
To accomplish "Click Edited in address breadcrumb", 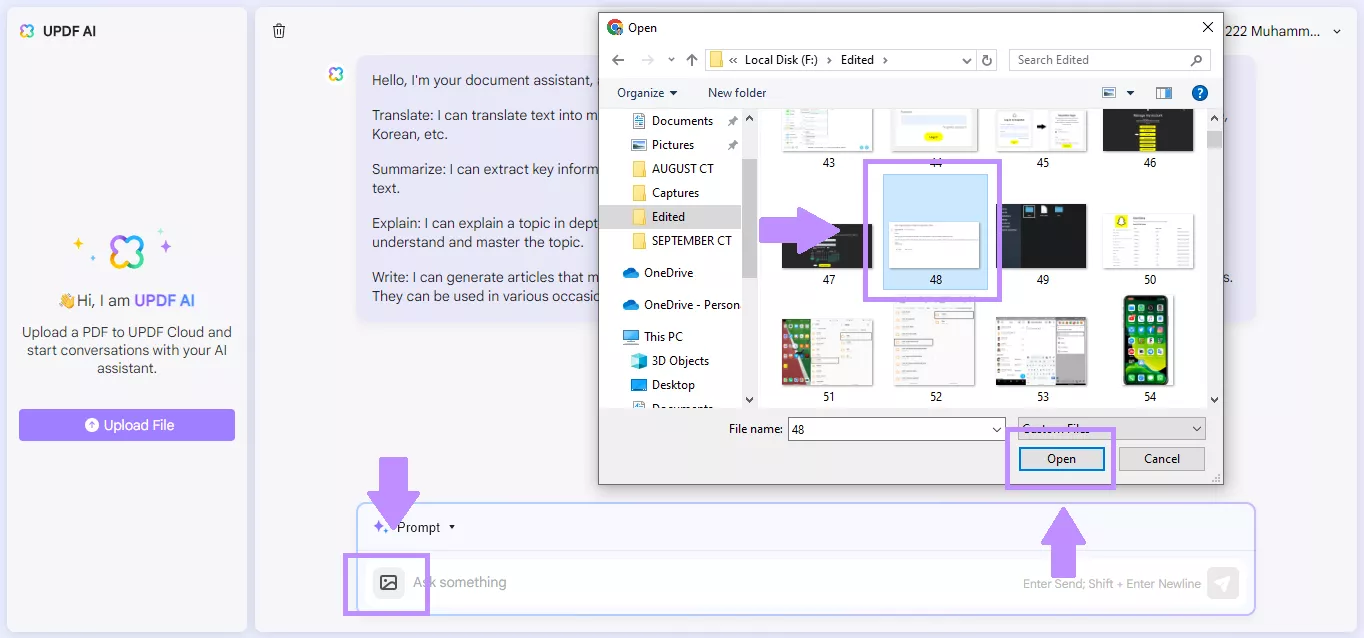I will click(x=857, y=60).
